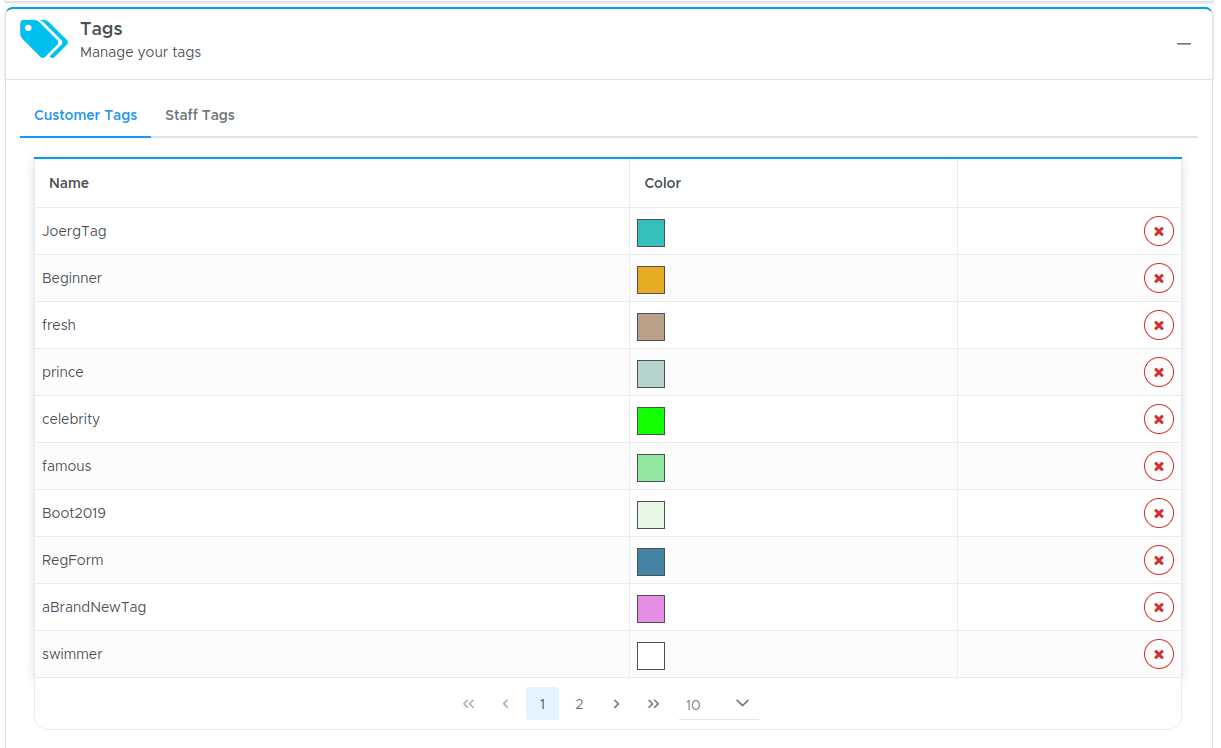Image resolution: width=1221 pixels, height=748 pixels.
Task: Delete the JoergTag tag
Action: pyautogui.click(x=1158, y=231)
